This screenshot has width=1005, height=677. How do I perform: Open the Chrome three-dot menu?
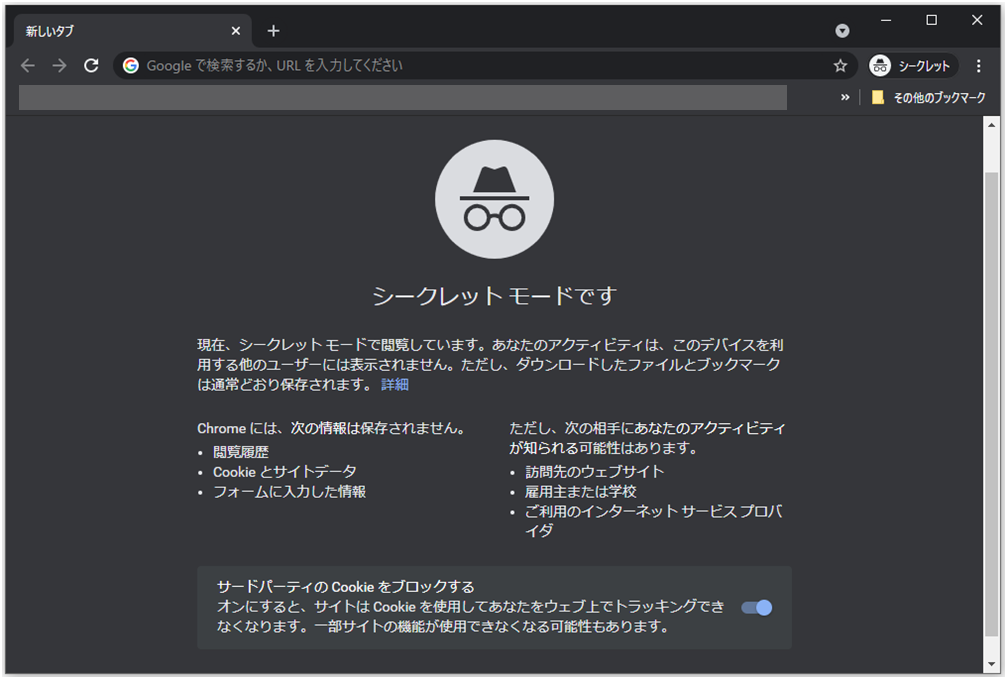tap(978, 65)
